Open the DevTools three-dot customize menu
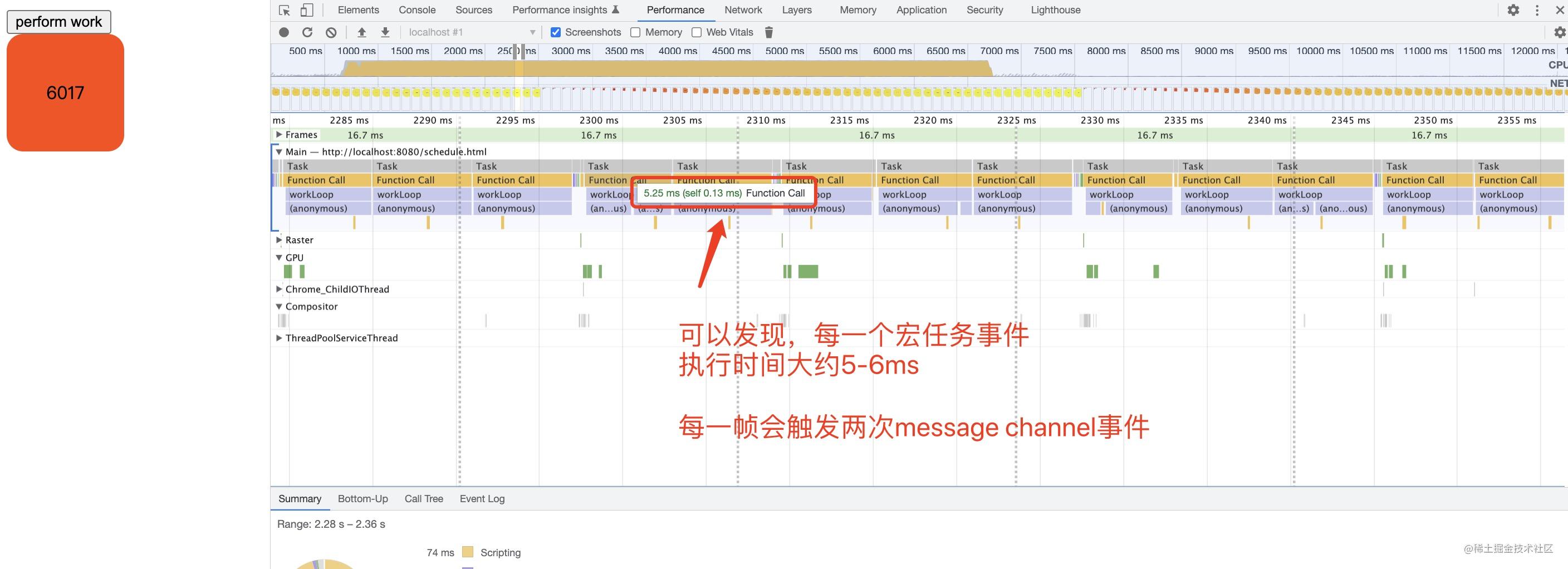Image resolution: width=1568 pixels, height=569 pixels. click(1537, 11)
